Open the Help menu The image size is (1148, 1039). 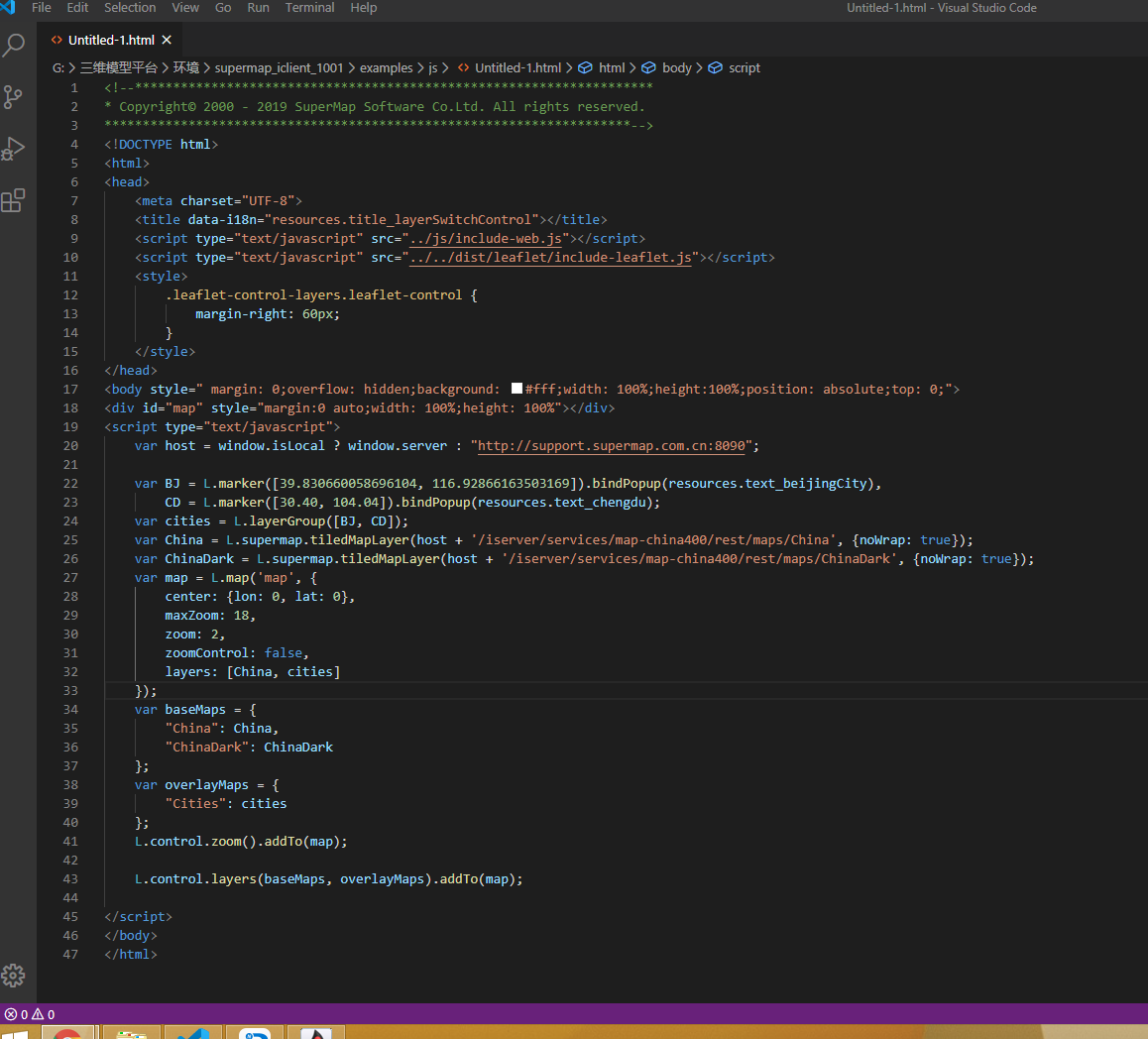[363, 7]
